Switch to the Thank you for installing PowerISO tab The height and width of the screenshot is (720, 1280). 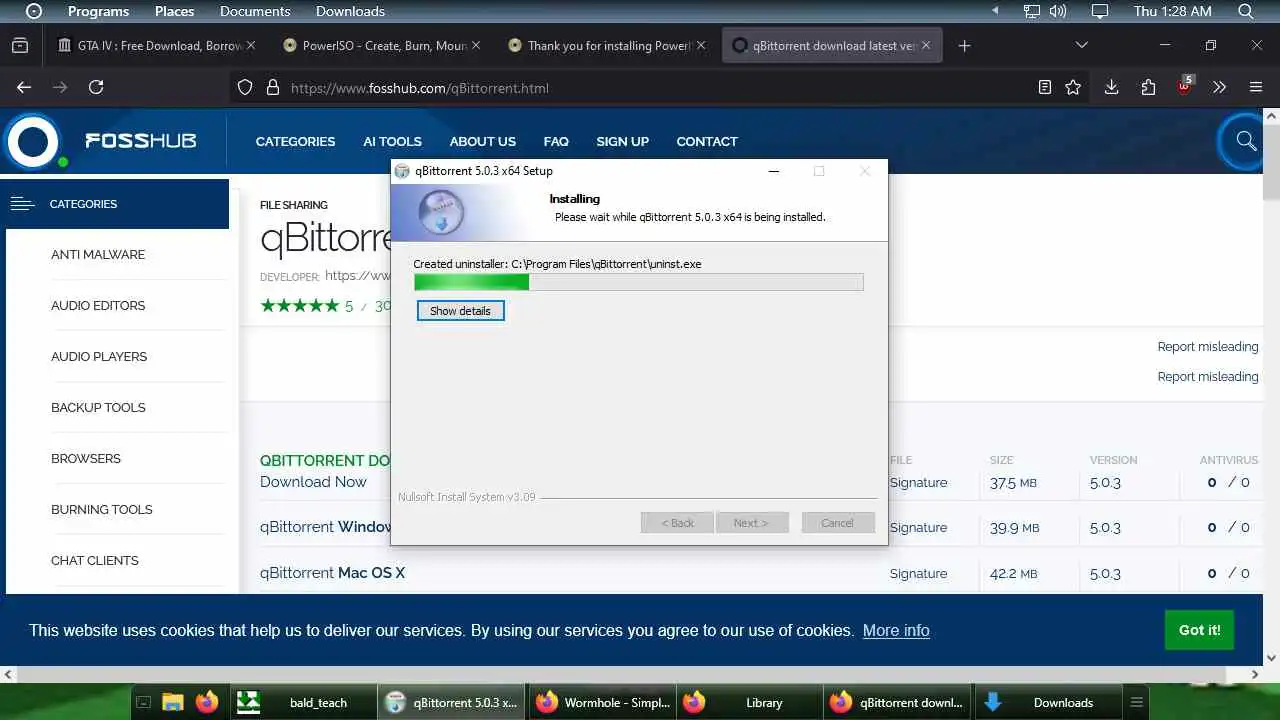605,45
